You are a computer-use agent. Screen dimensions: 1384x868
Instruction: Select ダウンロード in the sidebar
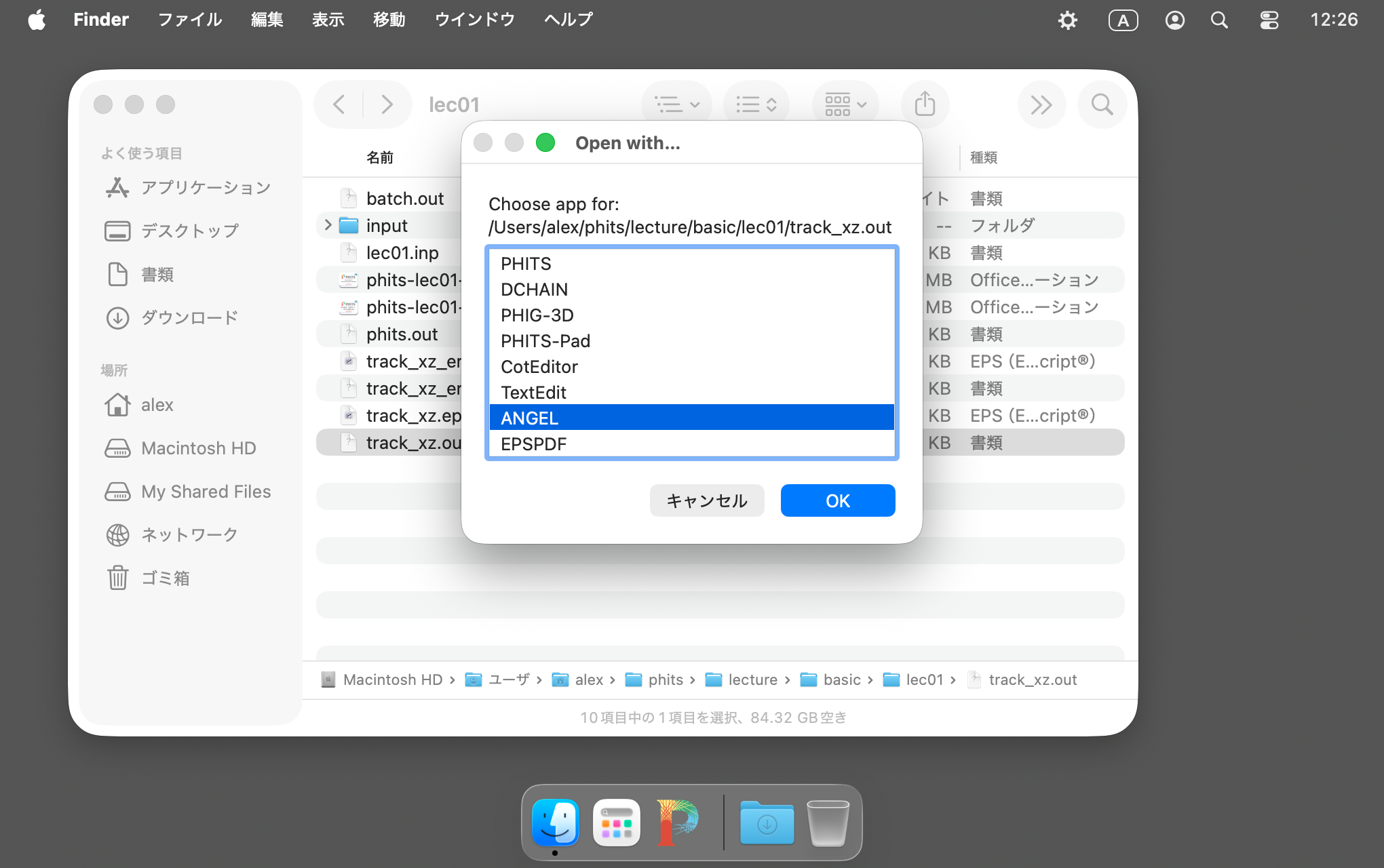(189, 317)
